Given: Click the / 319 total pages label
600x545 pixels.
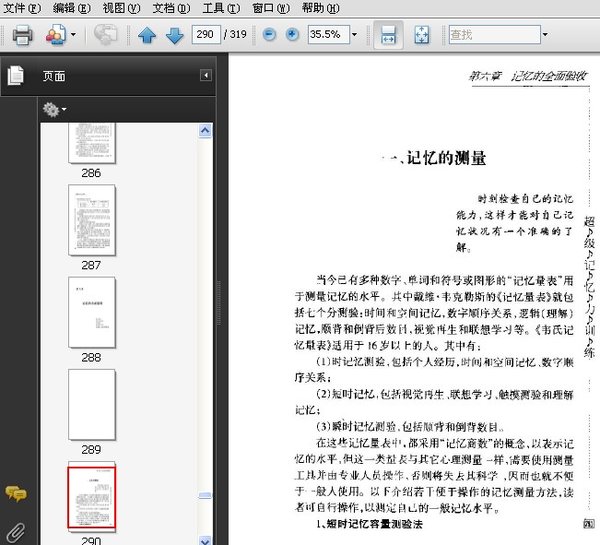Looking at the screenshot, I should [235, 34].
